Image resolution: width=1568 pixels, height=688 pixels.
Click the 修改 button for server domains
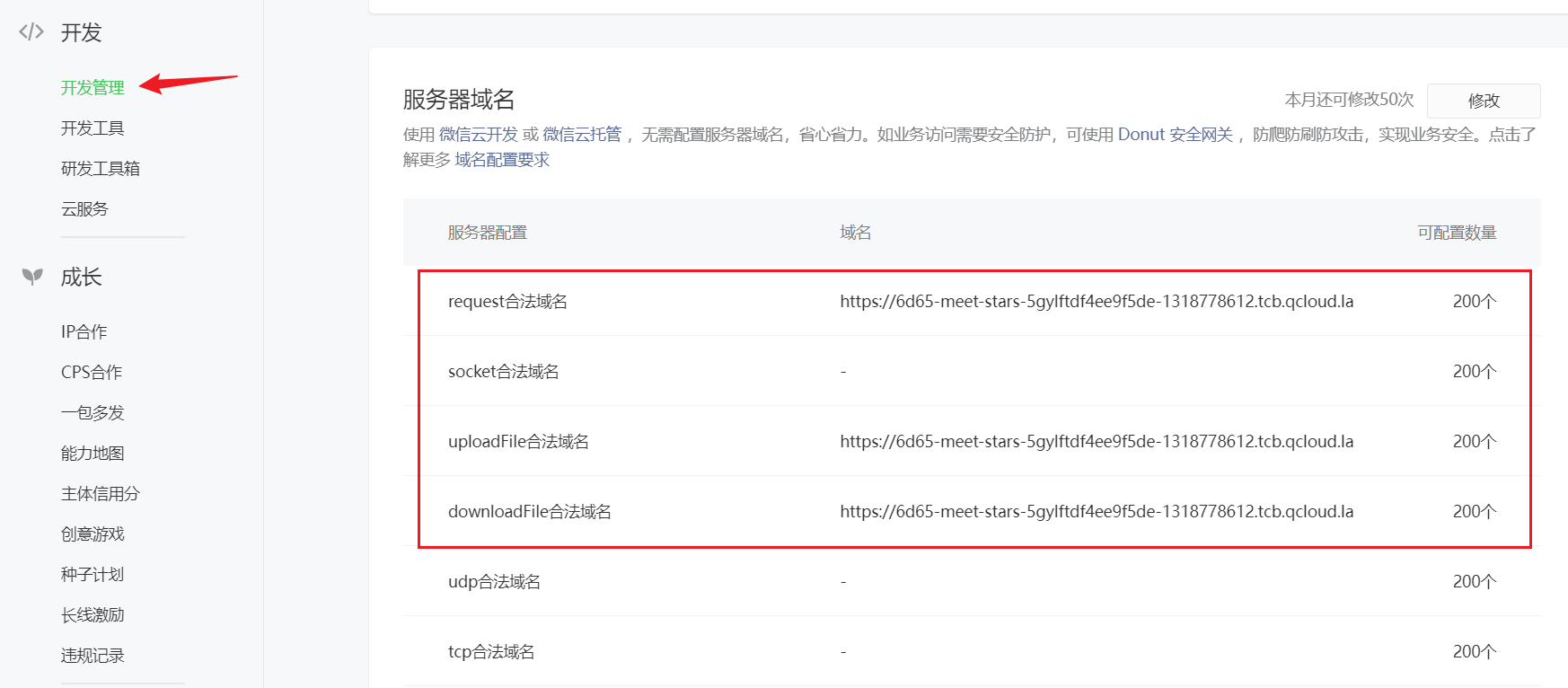click(1484, 101)
